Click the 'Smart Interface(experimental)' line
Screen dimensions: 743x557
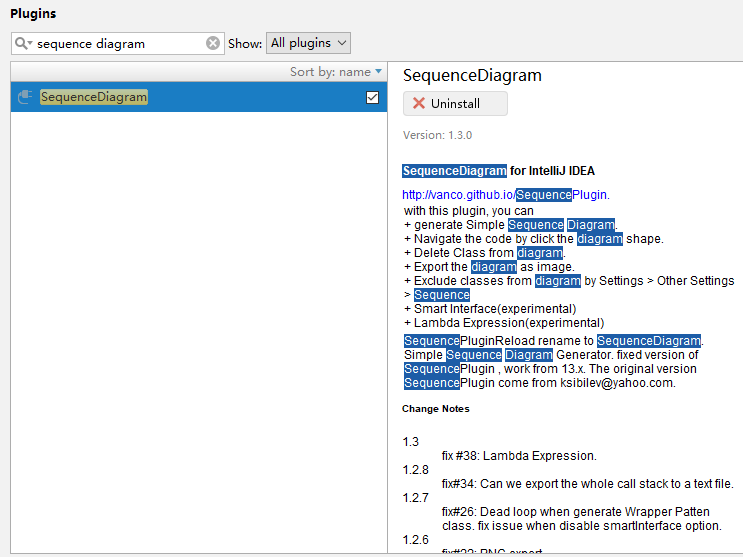(490, 309)
